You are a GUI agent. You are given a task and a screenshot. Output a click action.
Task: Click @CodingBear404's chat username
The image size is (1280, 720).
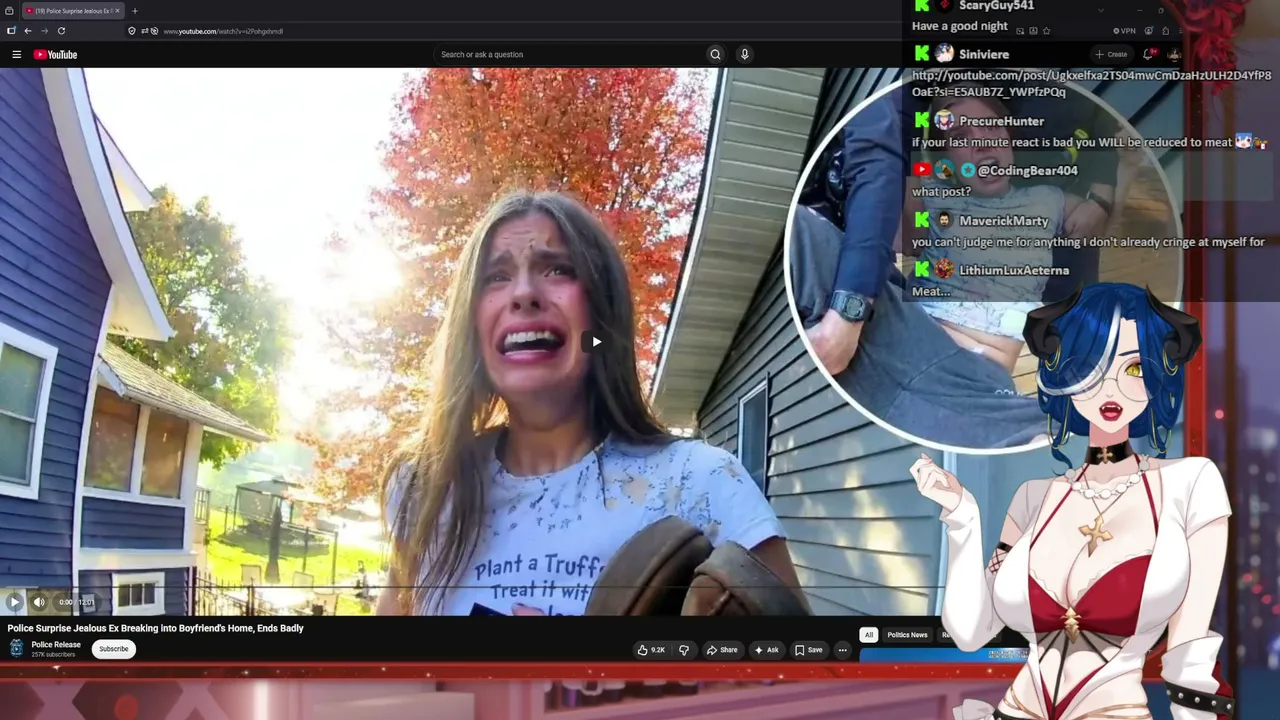pos(1027,171)
